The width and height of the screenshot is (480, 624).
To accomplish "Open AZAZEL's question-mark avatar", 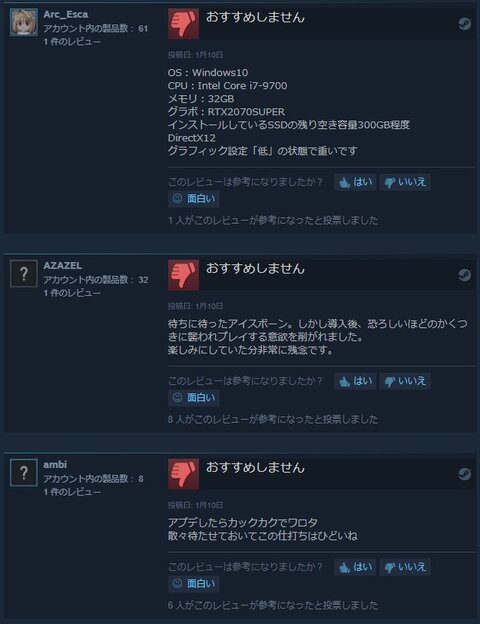I will click(x=24, y=273).
